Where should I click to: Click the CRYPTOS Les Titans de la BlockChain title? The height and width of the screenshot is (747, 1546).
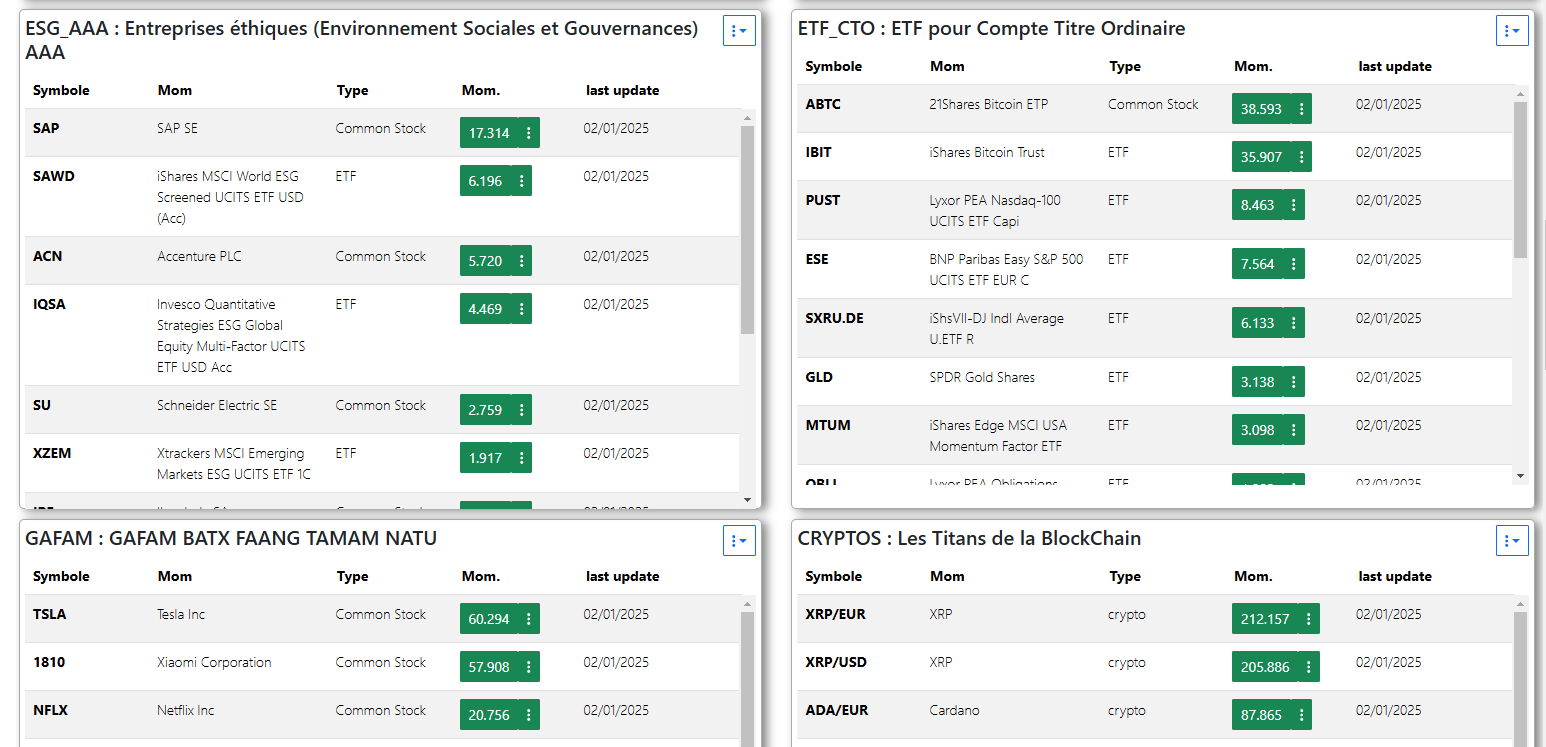tap(969, 538)
